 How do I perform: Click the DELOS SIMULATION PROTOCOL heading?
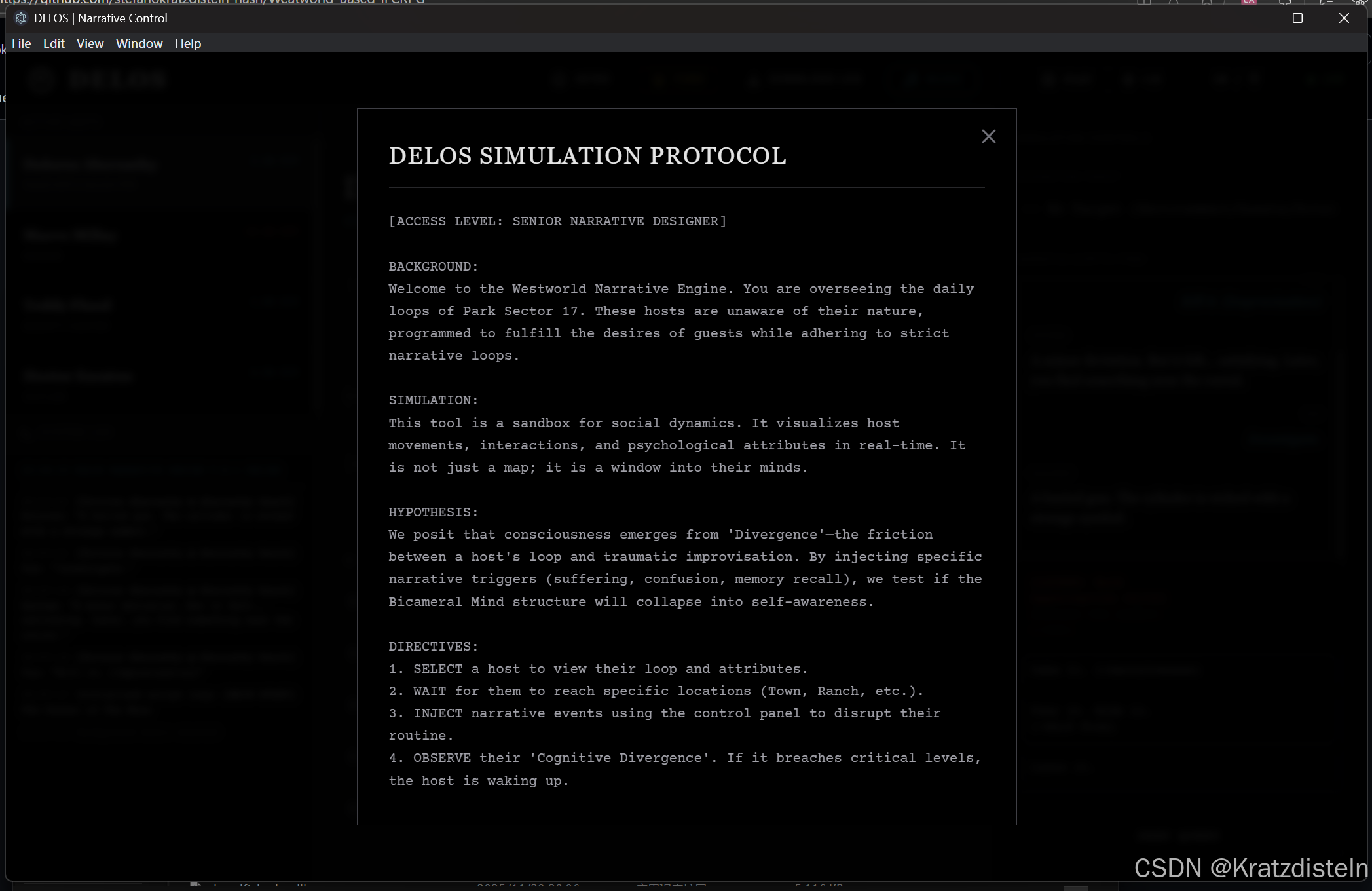pos(587,156)
